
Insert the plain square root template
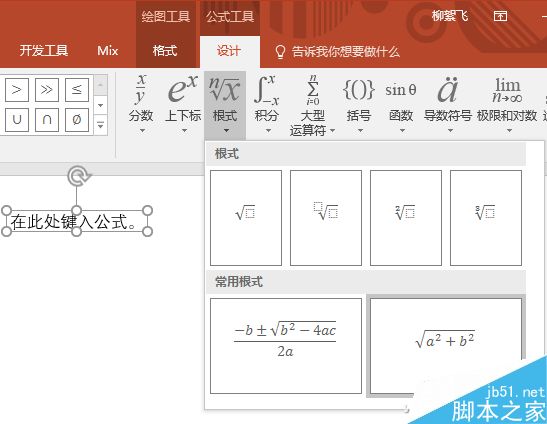point(246,218)
